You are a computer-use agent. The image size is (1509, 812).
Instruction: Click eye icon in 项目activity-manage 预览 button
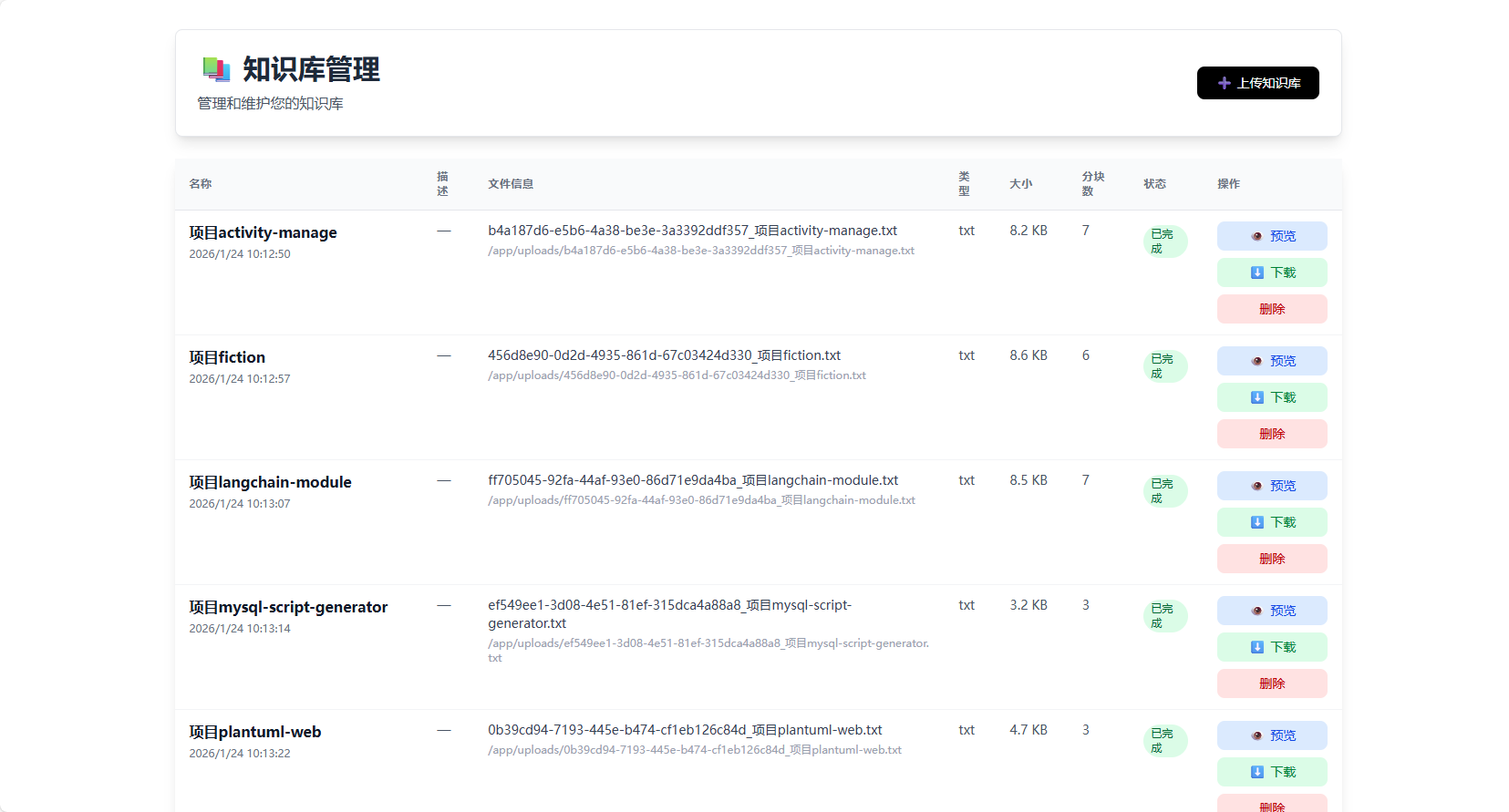[1256, 236]
